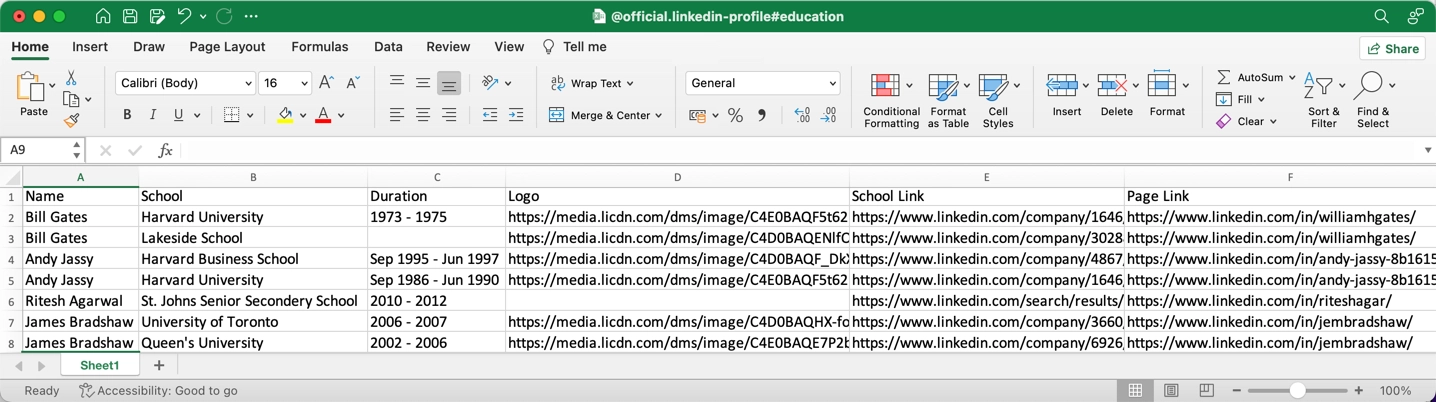Align text left icon
Screen dimensions: 1436x402
[397, 115]
